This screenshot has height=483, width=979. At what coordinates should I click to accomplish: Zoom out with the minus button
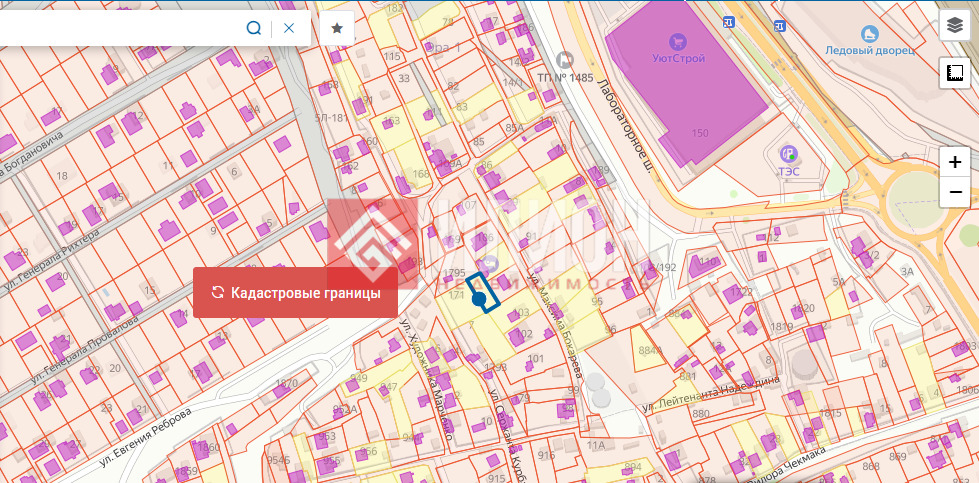coord(955,191)
